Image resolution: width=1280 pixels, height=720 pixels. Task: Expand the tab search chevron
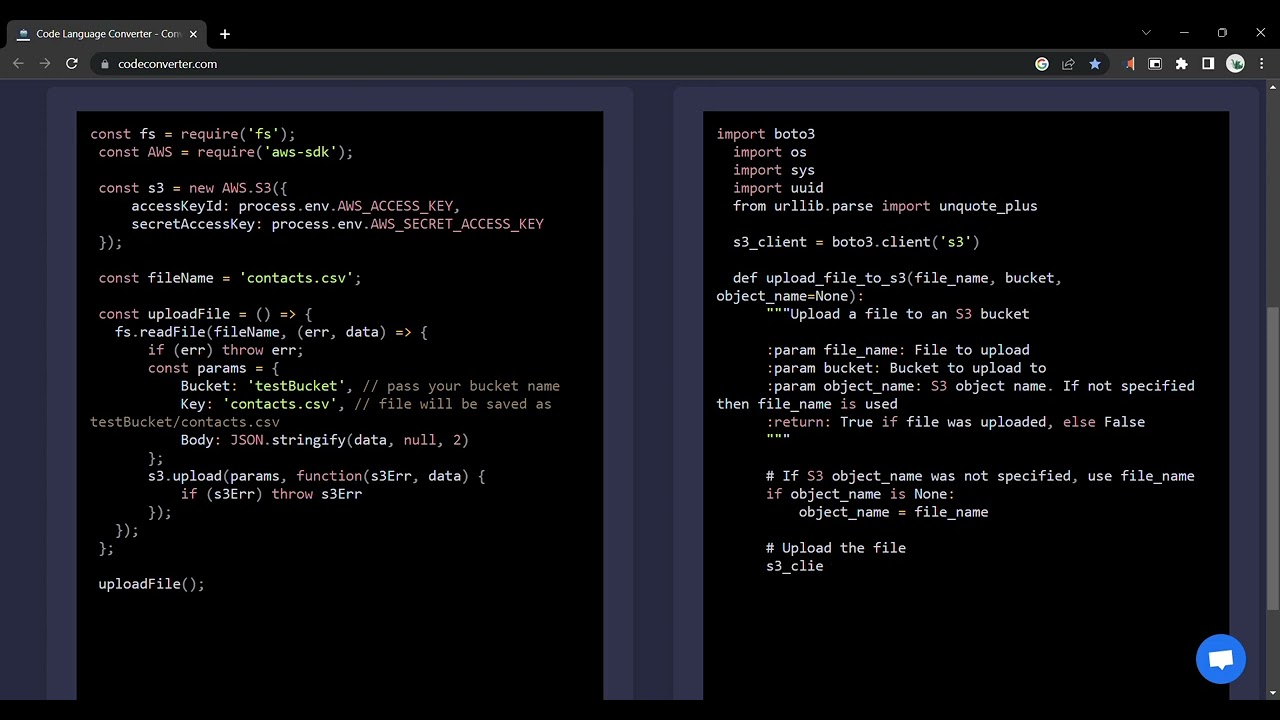point(1146,32)
